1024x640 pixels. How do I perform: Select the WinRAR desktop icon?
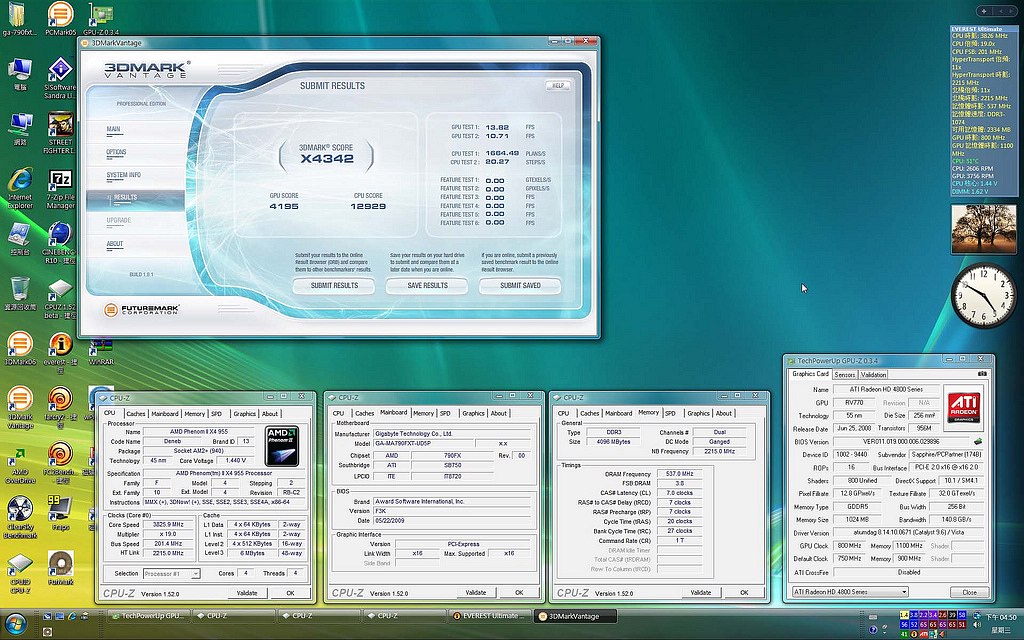pyautogui.click(x=101, y=353)
